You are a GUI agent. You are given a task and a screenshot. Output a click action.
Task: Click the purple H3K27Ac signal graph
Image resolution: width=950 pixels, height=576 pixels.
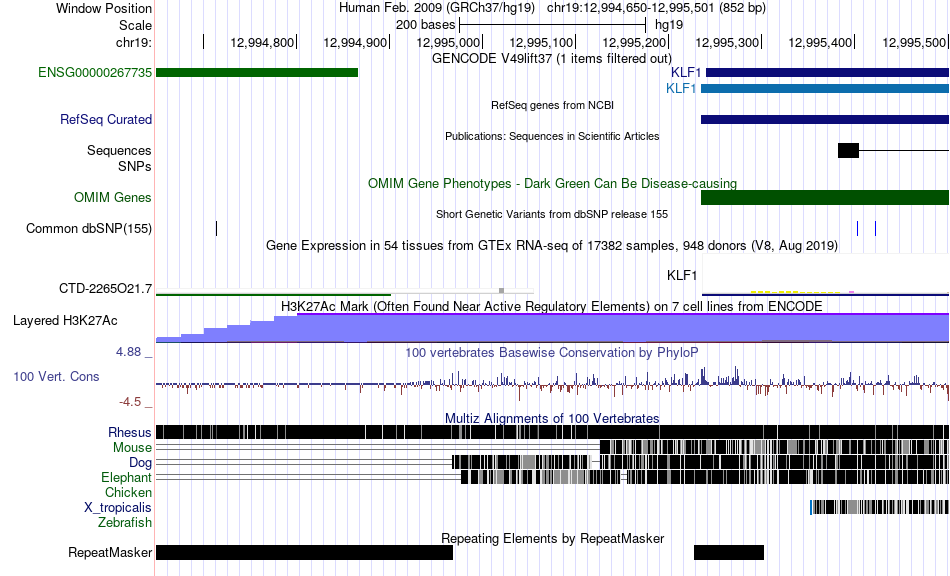pyautogui.click(x=553, y=328)
